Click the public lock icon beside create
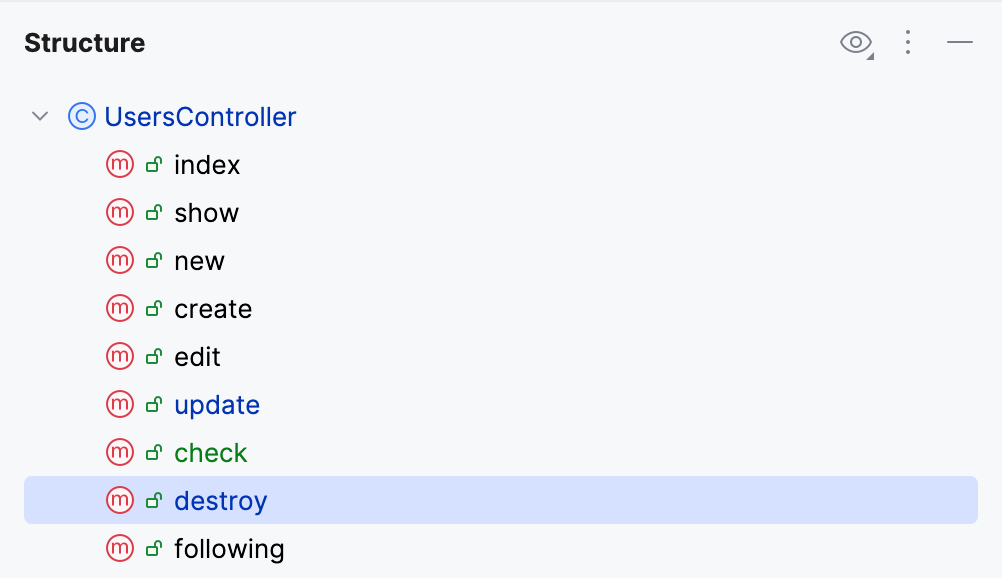 tap(152, 308)
